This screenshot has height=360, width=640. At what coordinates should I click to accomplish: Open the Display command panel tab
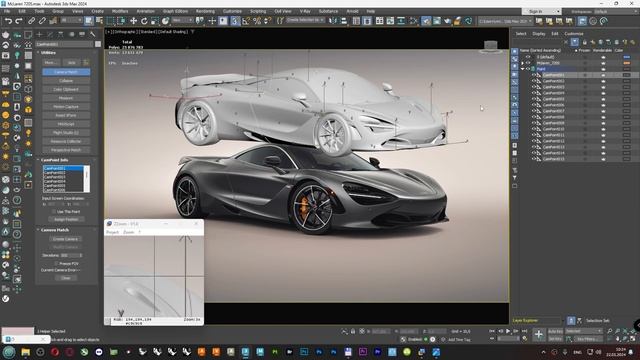82,34
